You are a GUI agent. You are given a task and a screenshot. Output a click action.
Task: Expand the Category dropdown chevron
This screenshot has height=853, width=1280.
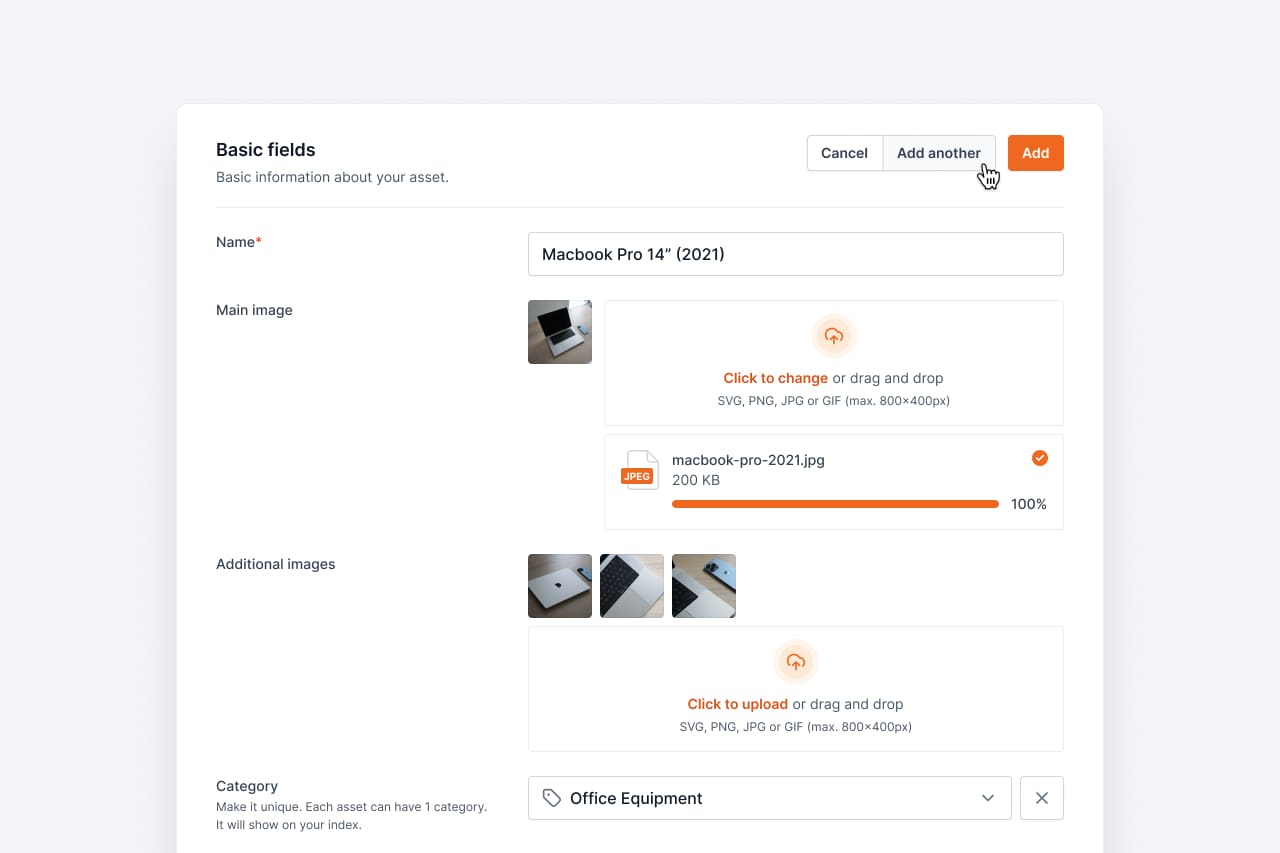(987, 798)
